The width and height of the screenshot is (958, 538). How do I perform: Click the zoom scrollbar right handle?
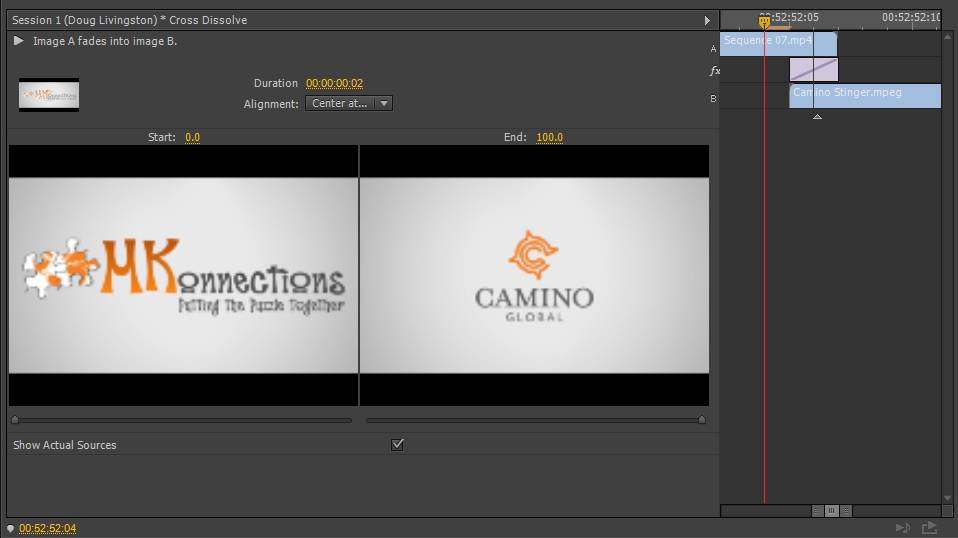pos(846,511)
